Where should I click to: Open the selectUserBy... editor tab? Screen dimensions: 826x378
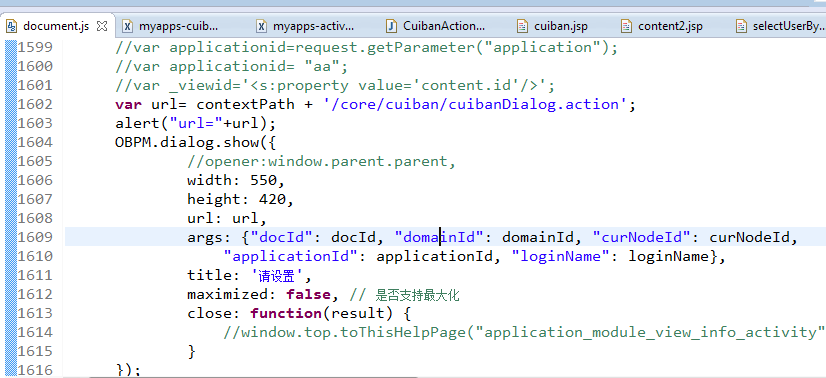781,26
